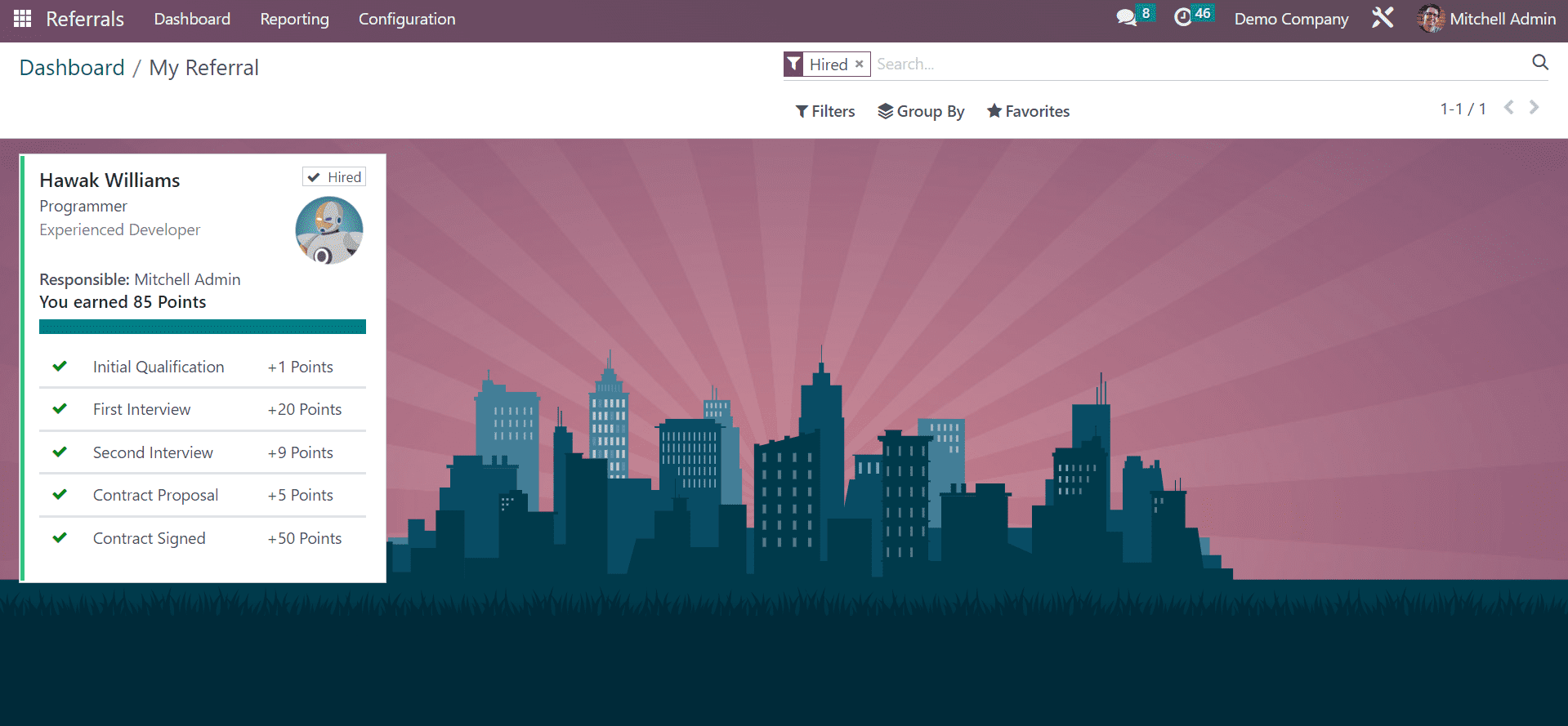The height and width of the screenshot is (726, 1568).
Task: Click the 1-1 / 1 pager counter
Action: [x=1463, y=109]
